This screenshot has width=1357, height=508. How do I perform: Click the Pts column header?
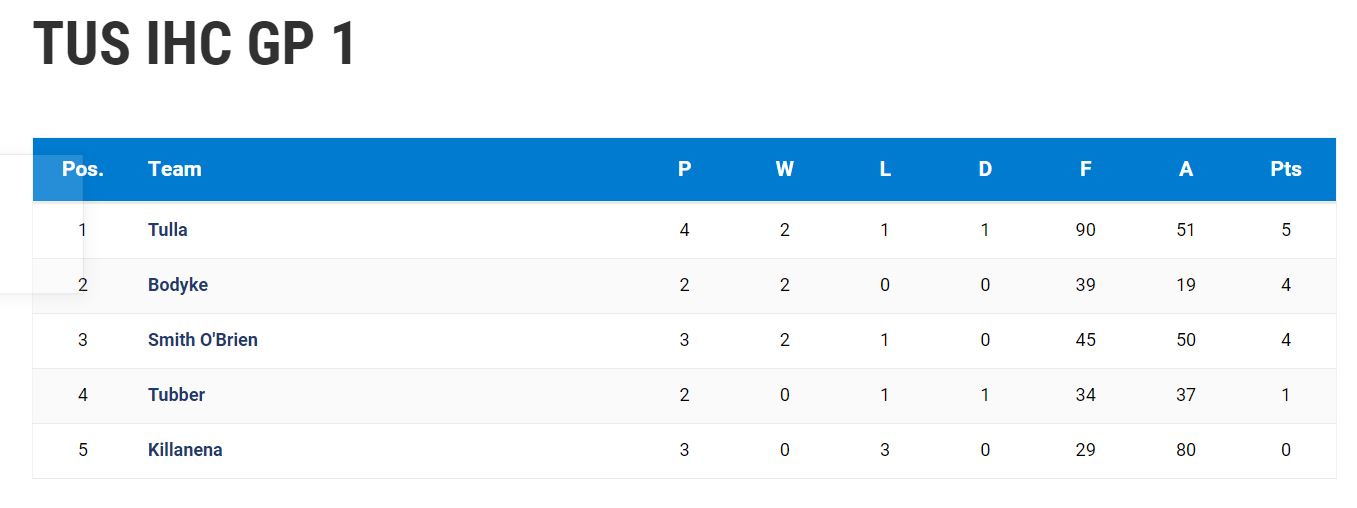tap(1286, 169)
